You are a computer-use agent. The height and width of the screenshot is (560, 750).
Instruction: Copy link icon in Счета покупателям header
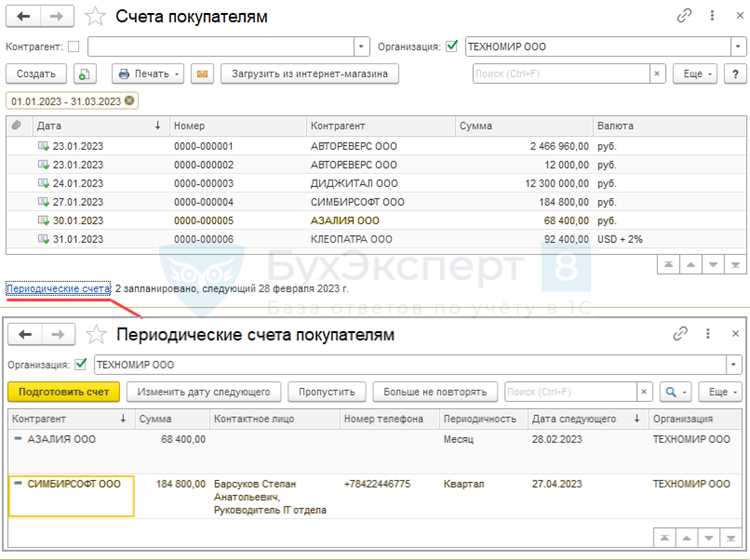(x=684, y=16)
